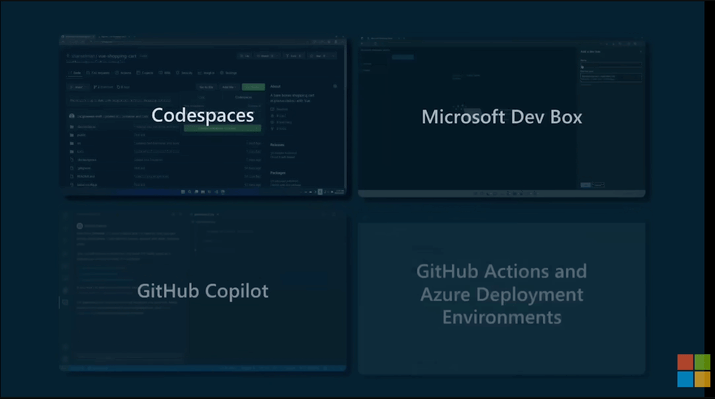
Task: Click the Windows Start icon in taskbar
Action: coord(183,192)
